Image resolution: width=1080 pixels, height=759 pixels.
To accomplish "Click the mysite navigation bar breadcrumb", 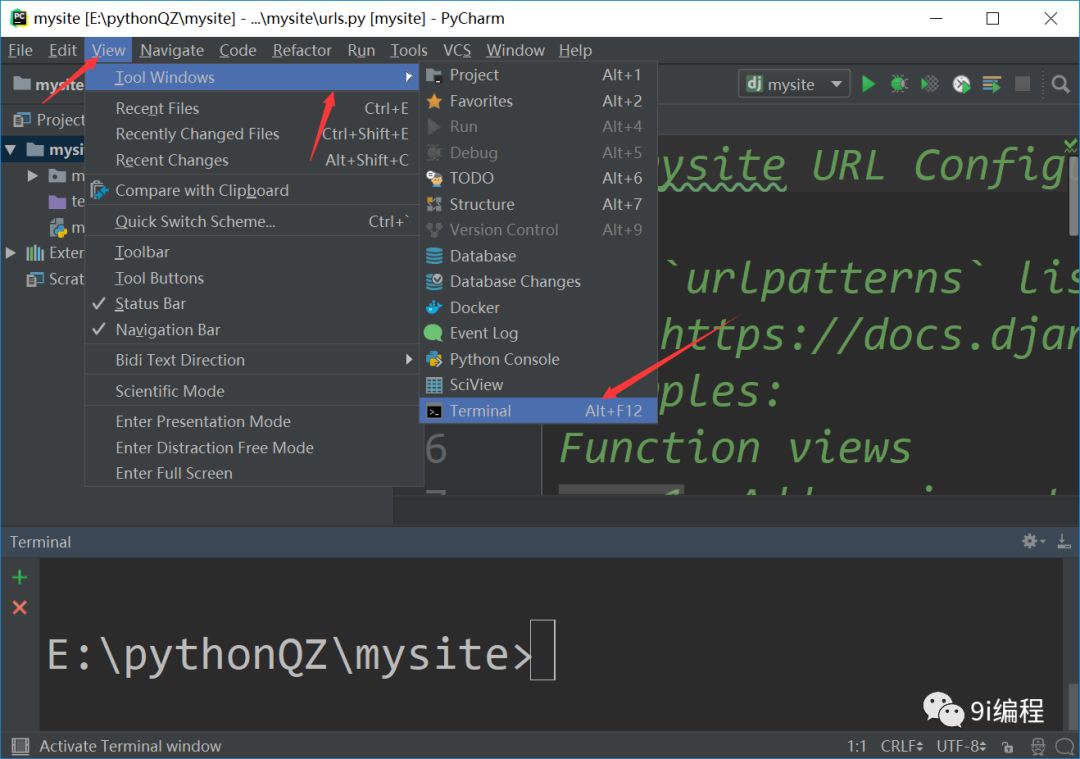I will 48,84.
